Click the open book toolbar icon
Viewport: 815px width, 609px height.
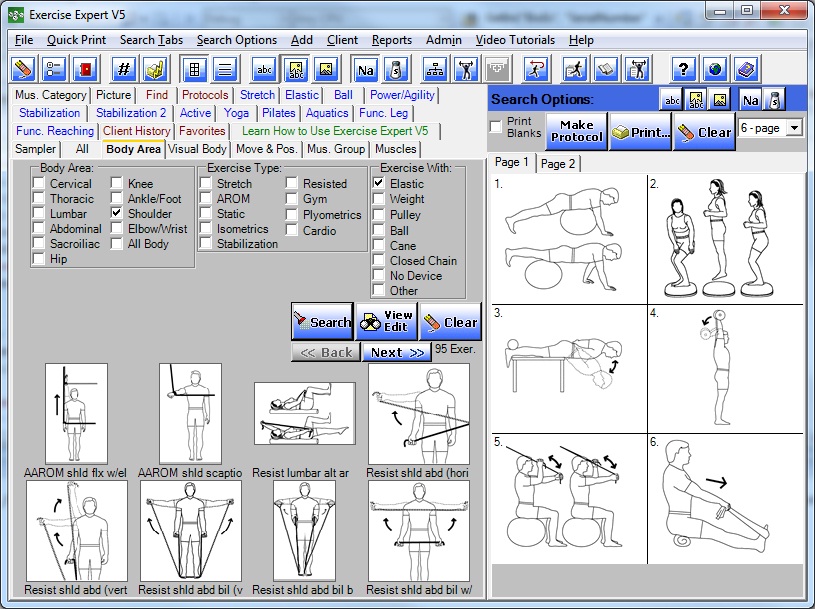point(606,69)
